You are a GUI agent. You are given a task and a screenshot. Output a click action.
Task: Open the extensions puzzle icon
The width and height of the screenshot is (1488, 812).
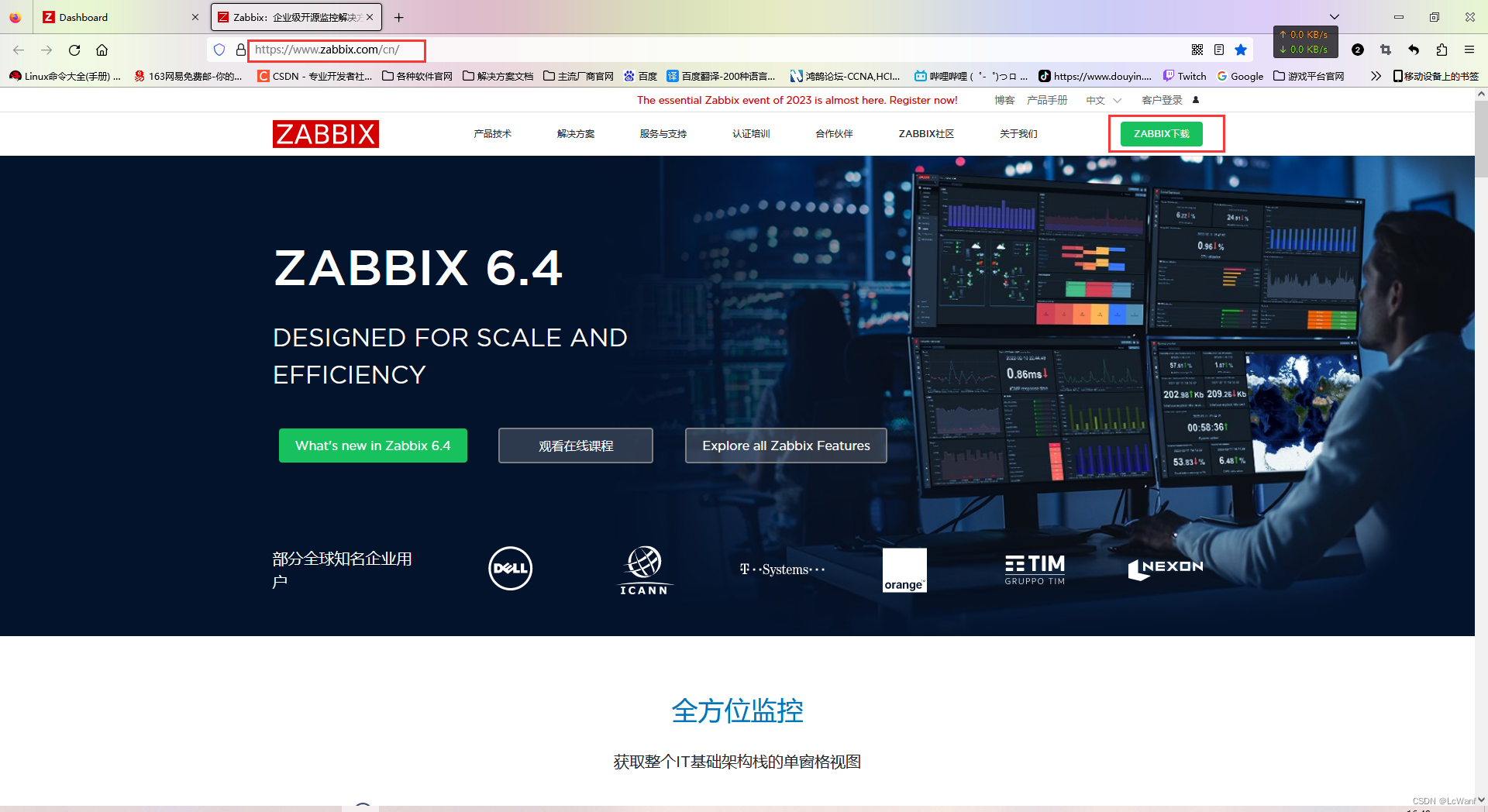pyautogui.click(x=1441, y=50)
